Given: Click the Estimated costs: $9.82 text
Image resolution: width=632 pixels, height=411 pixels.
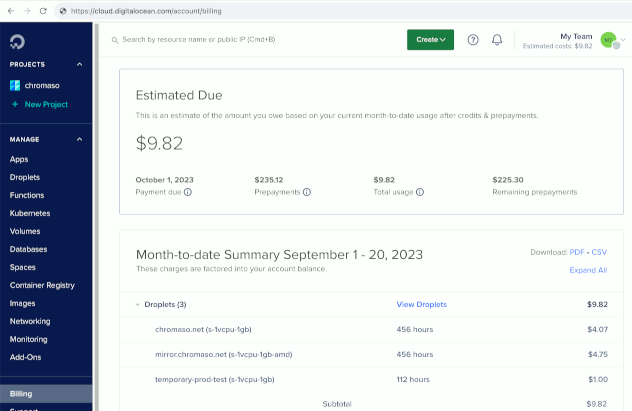Looking at the screenshot, I should pyautogui.click(x=557, y=46).
